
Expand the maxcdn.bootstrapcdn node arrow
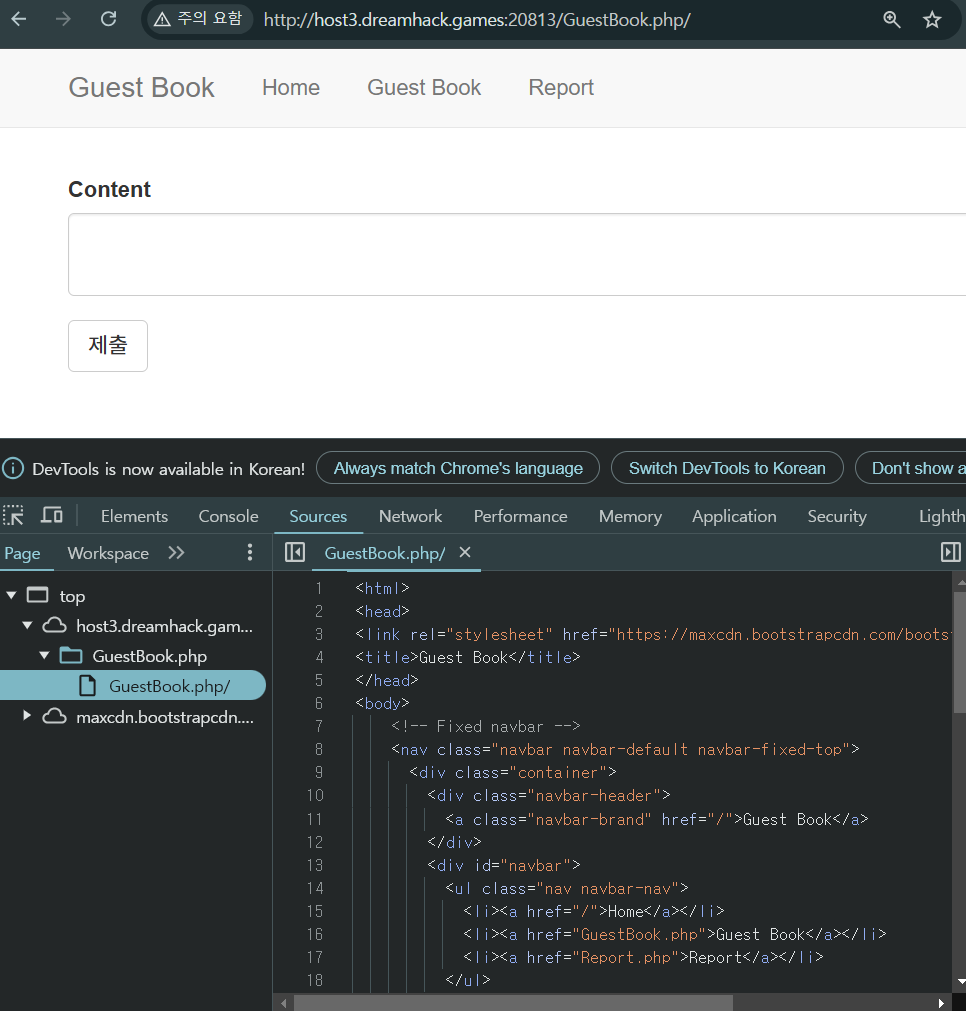click(27, 716)
